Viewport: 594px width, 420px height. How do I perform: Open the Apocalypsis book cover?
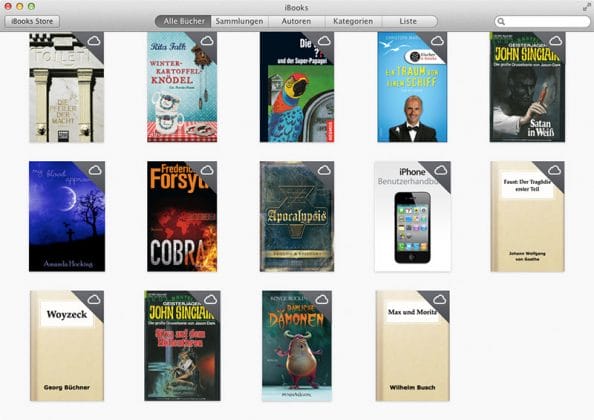click(x=297, y=216)
